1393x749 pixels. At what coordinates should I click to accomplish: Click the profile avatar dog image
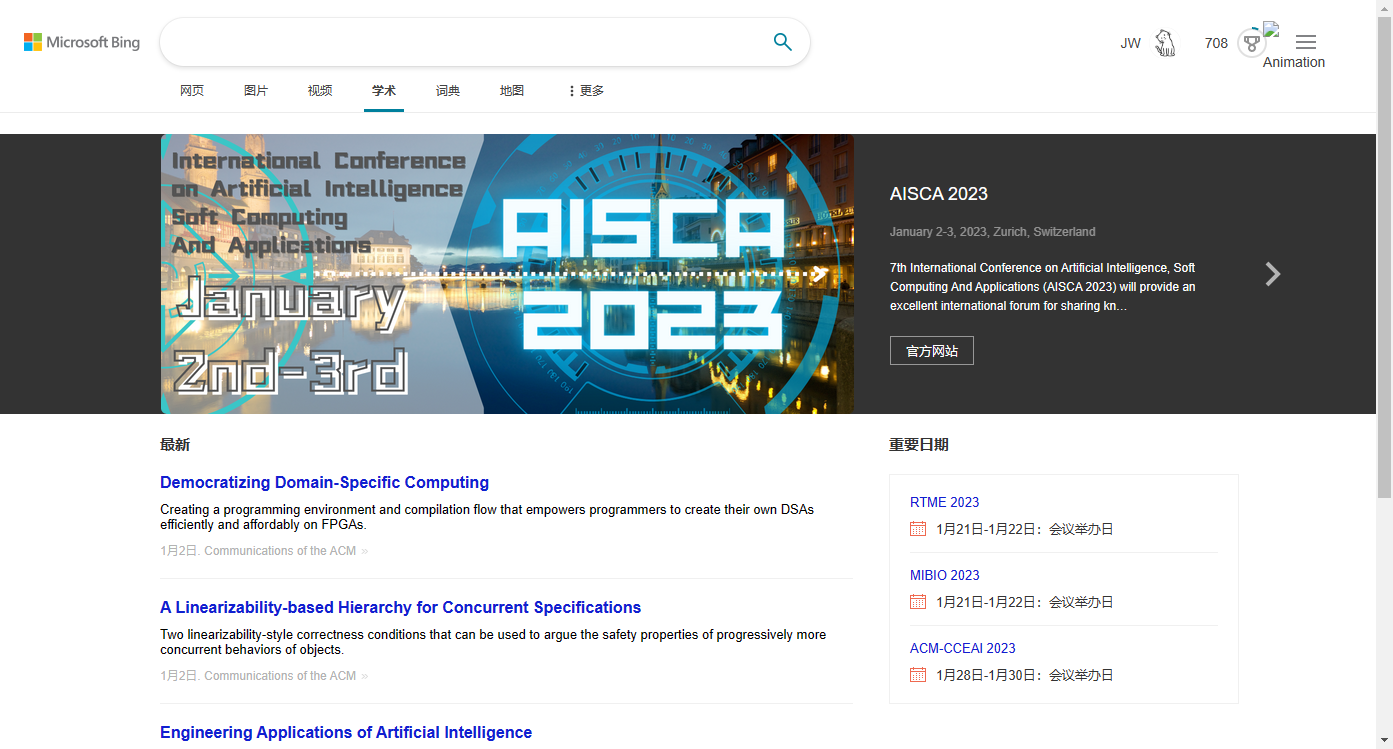pyautogui.click(x=1165, y=43)
